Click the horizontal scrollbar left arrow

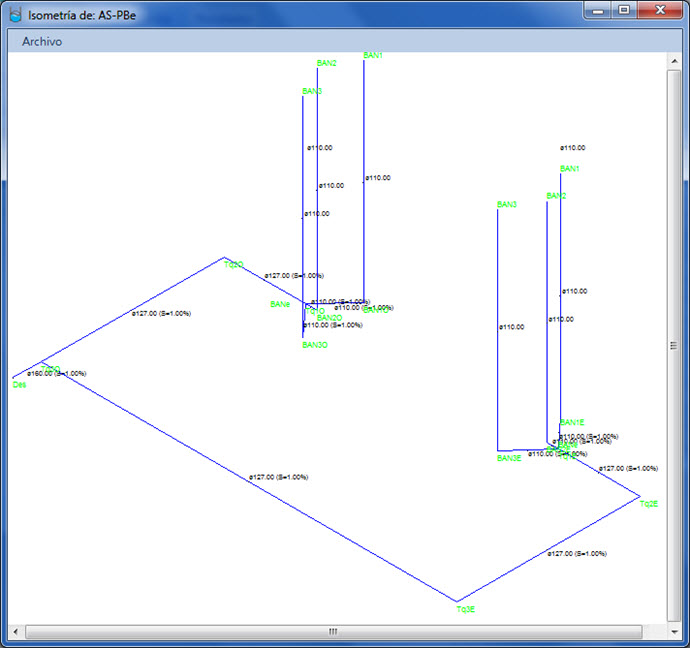17,632
